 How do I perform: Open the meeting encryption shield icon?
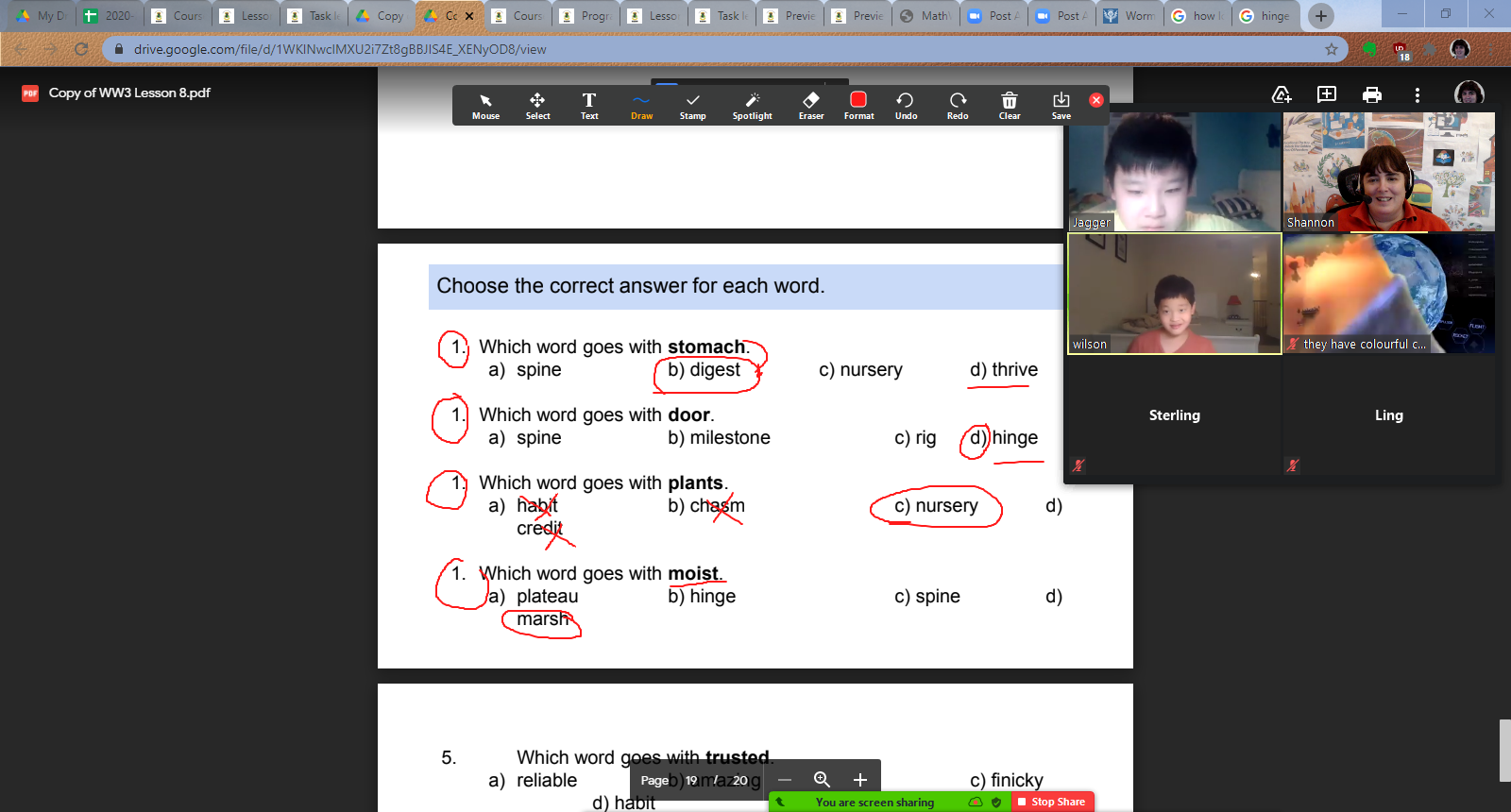tap(995, 802)
